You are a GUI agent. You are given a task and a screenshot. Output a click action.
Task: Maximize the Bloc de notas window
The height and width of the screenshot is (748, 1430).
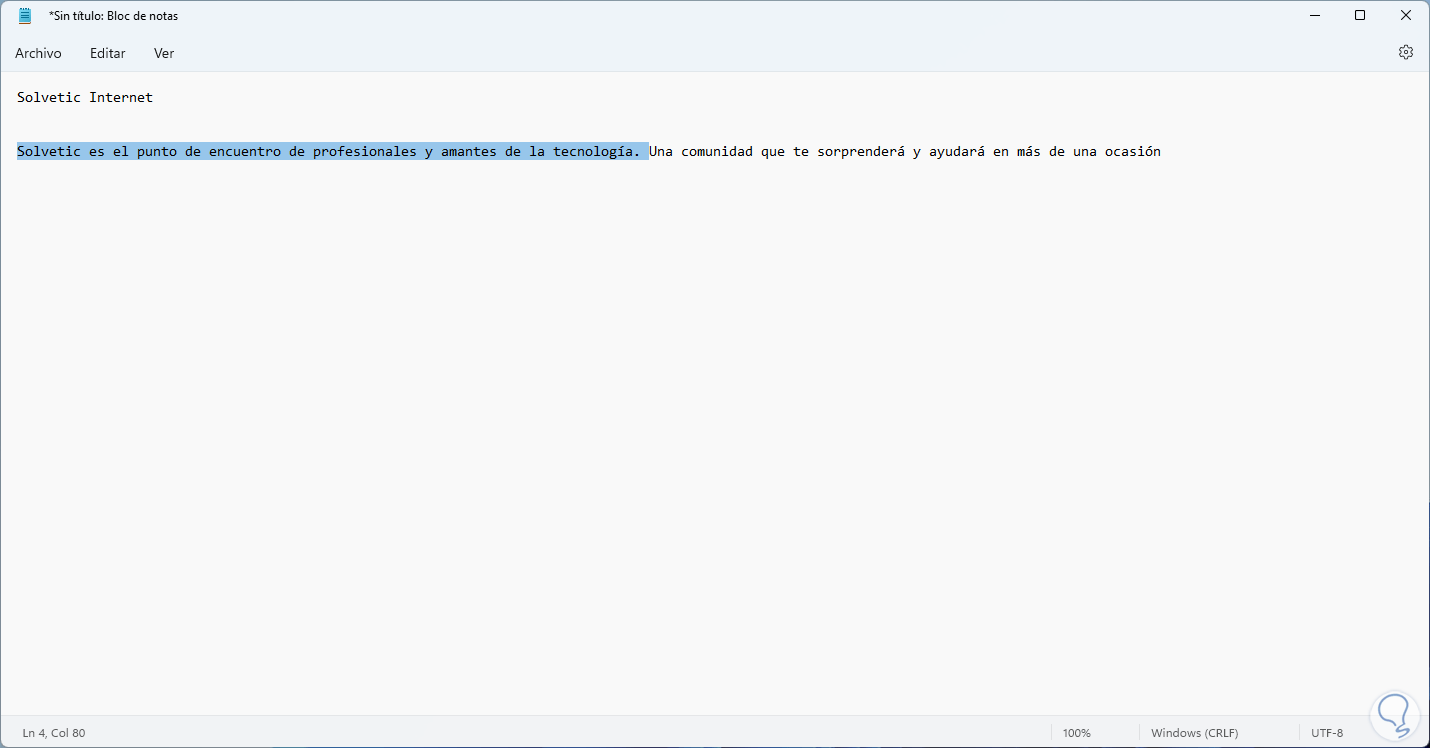click(x=1360, y=15)
